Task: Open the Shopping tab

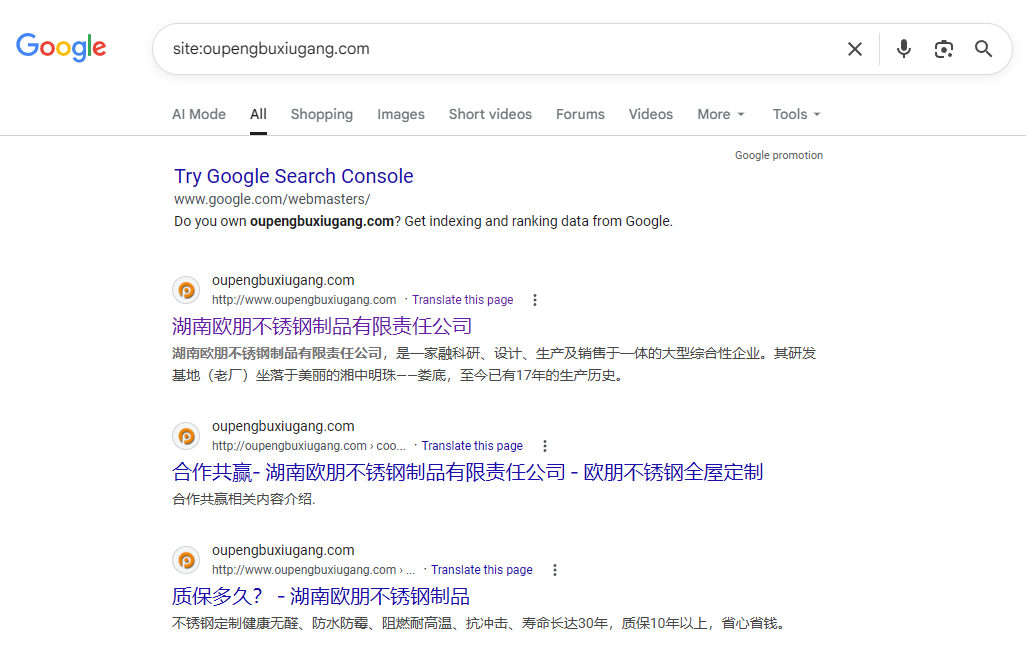Action: coord(322,114)
